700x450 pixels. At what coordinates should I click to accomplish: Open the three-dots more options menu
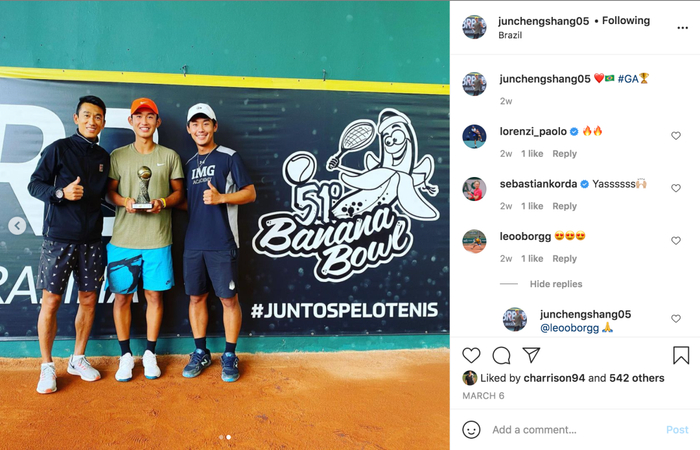pyautogui.click(x=682, y=28)
